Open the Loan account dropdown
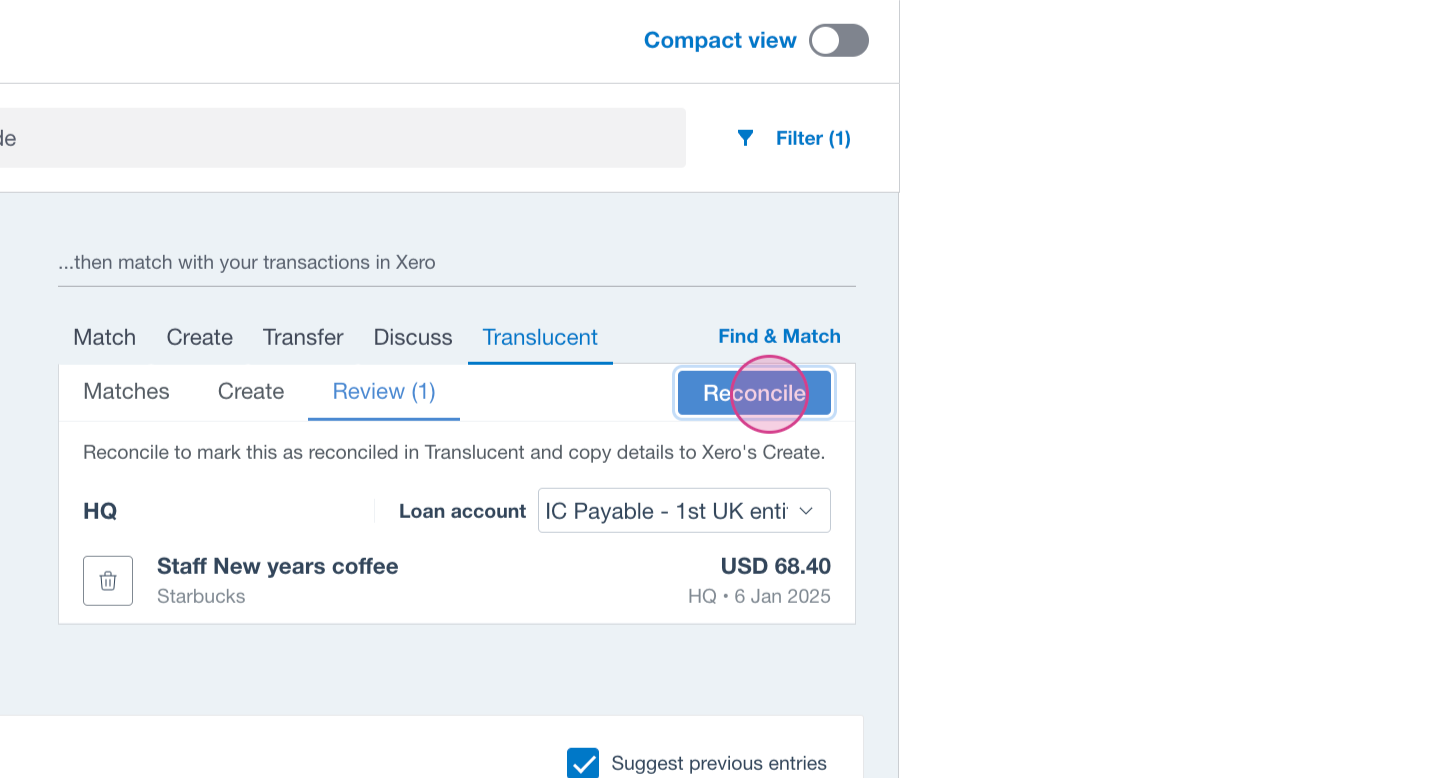The image size is (1440, 778). click(x=684, y=511)
